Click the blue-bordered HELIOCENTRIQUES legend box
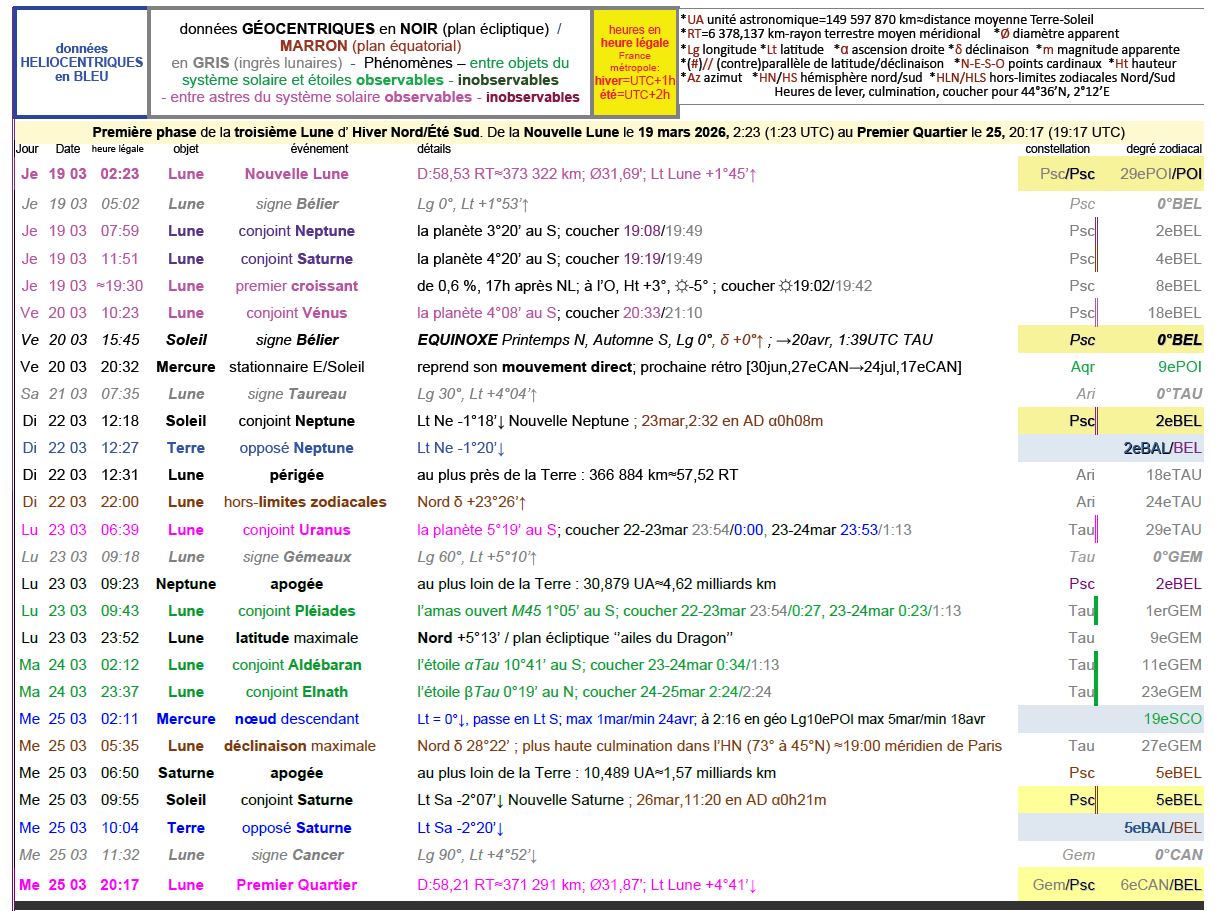 [81, 62]
